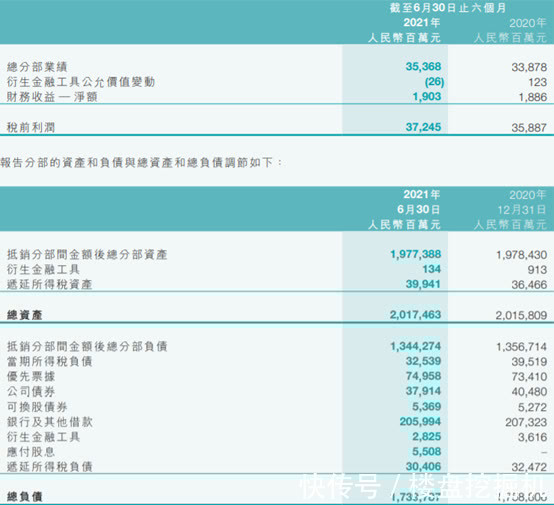
Task: Select the value 32,539
Action: click(423, 361)
